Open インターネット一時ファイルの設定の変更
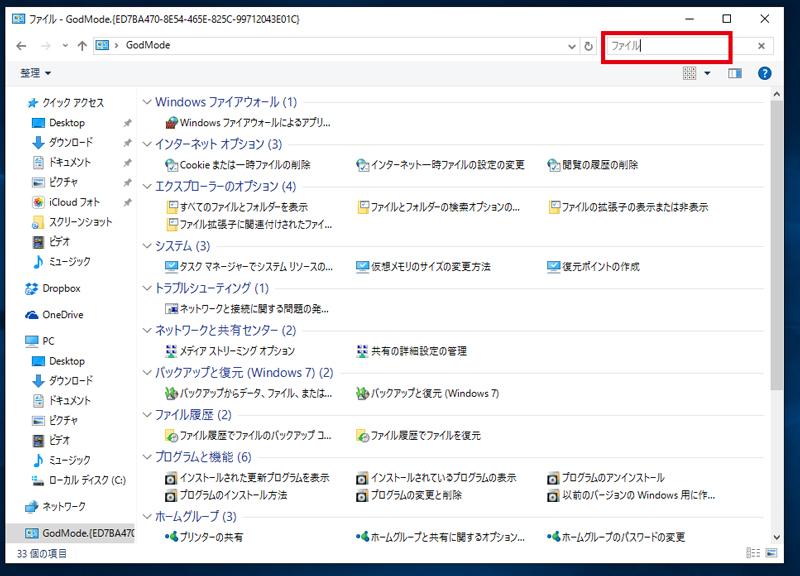This screenshot has width=800, height=576. (x=440, y=165)
